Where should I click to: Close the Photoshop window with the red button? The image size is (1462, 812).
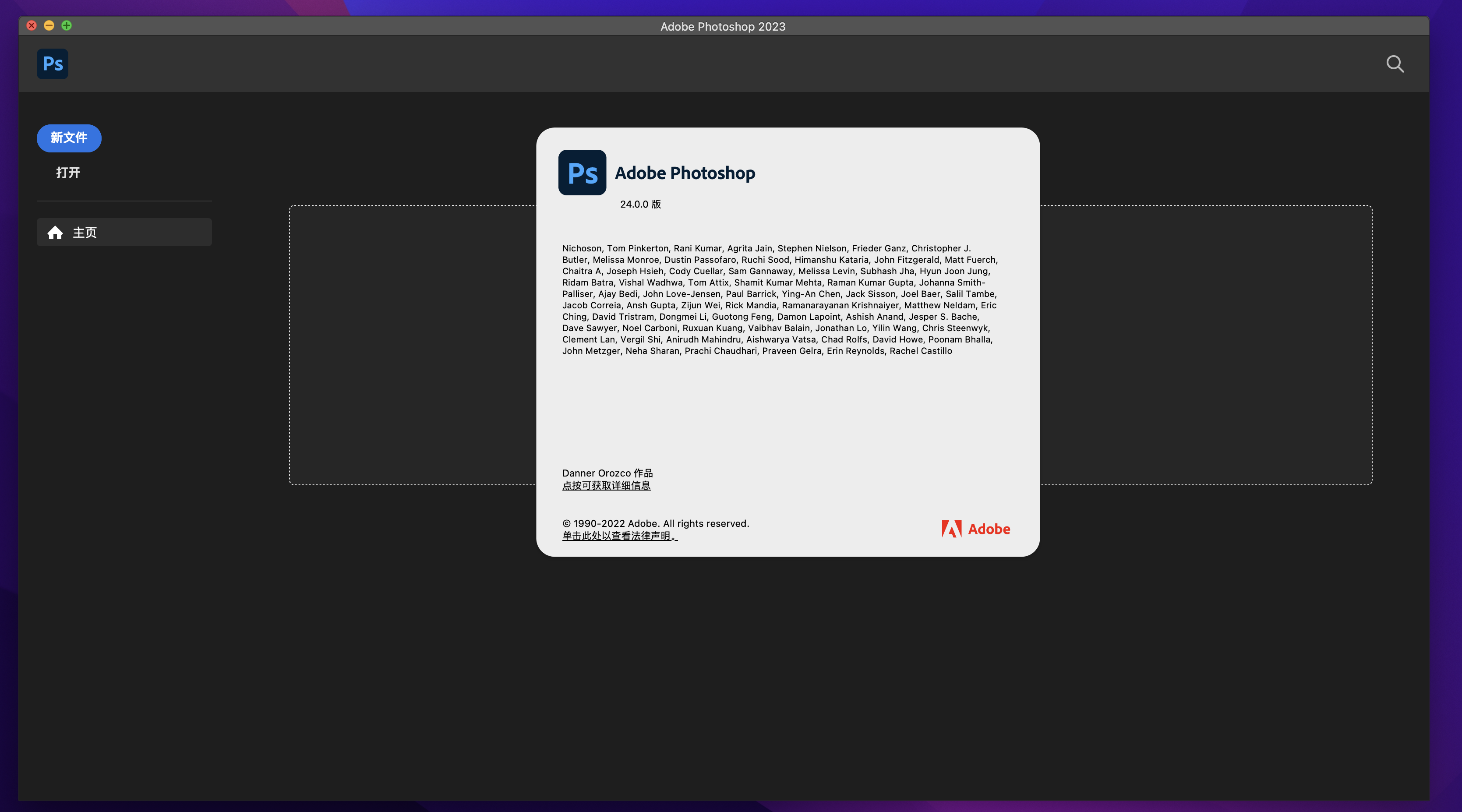tap(32, 25)
